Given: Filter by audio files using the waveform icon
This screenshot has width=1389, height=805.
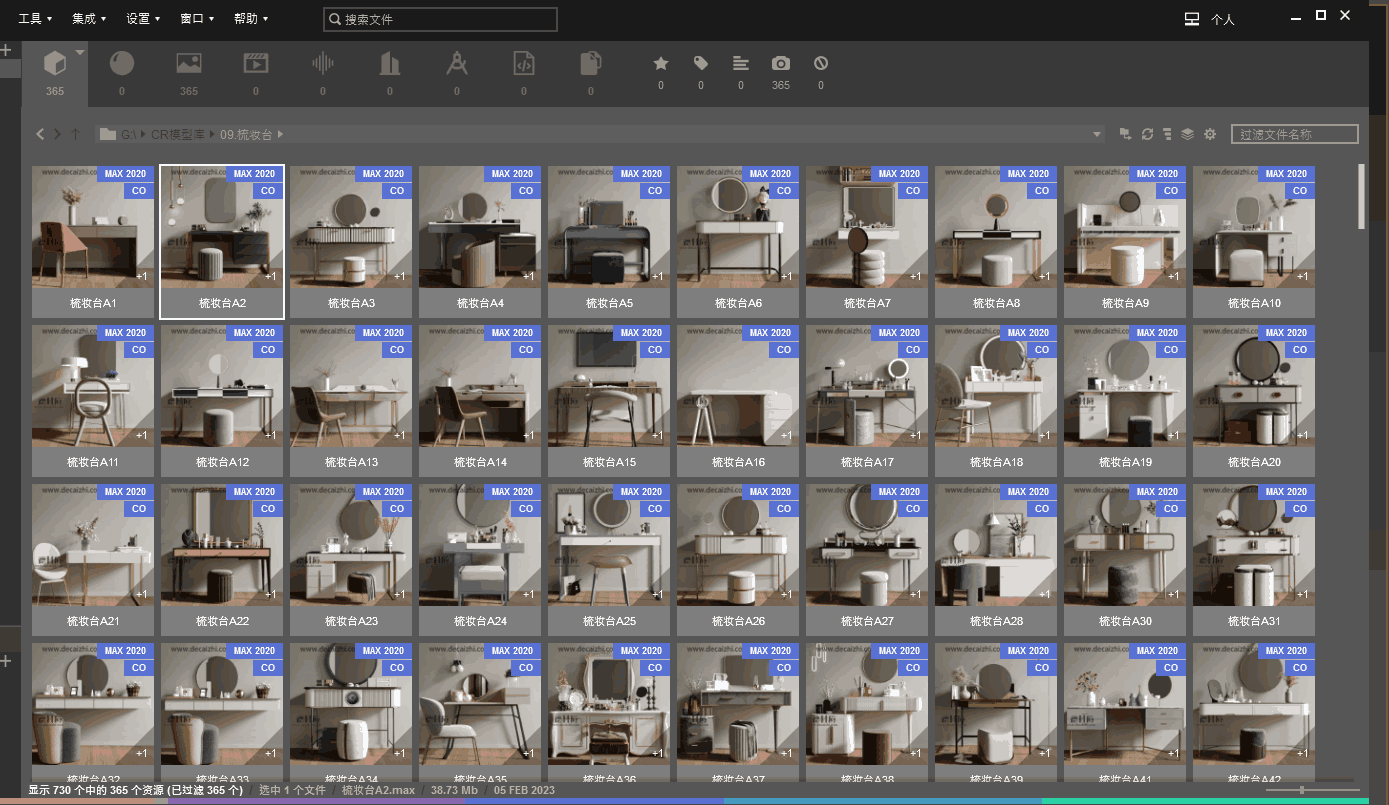Looking at the screenshot, I should 322,64.
